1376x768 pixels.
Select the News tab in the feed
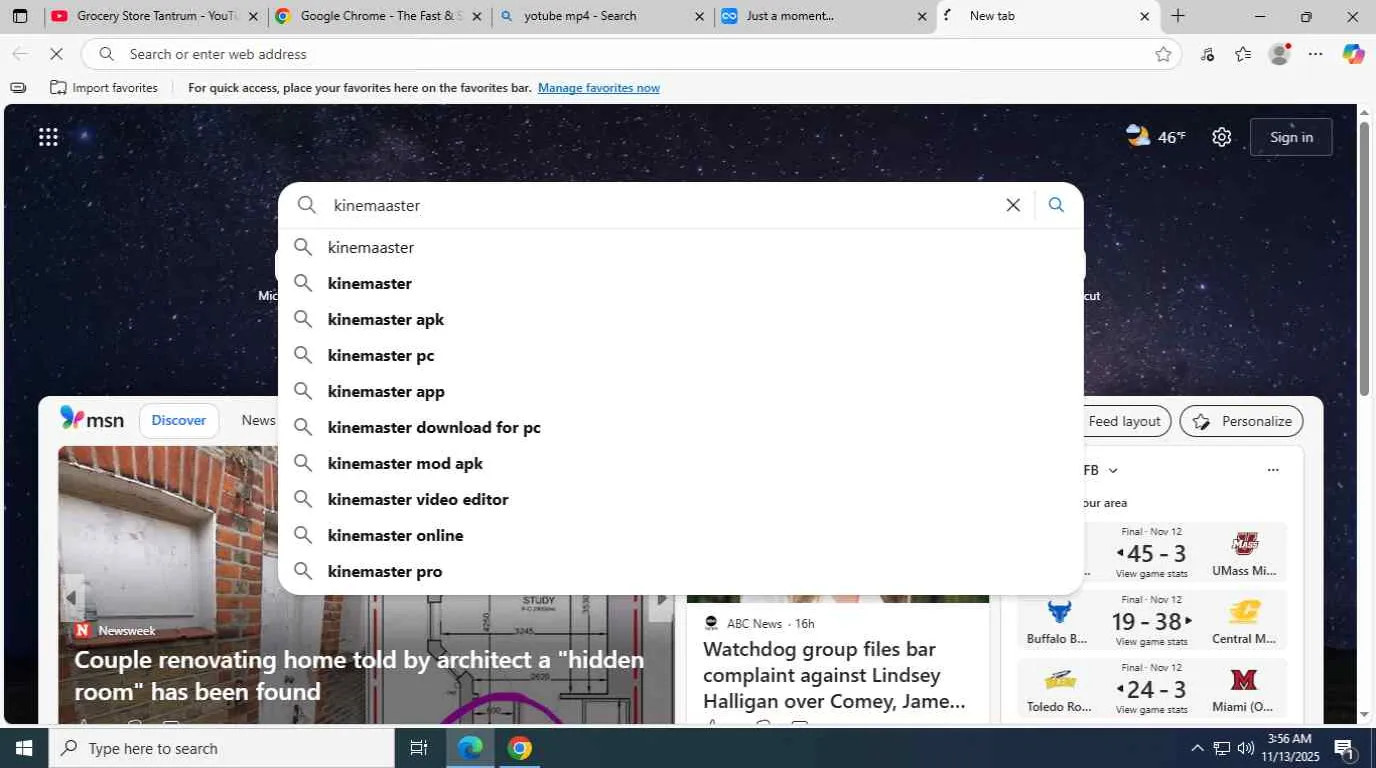click(x=258, y=421)
